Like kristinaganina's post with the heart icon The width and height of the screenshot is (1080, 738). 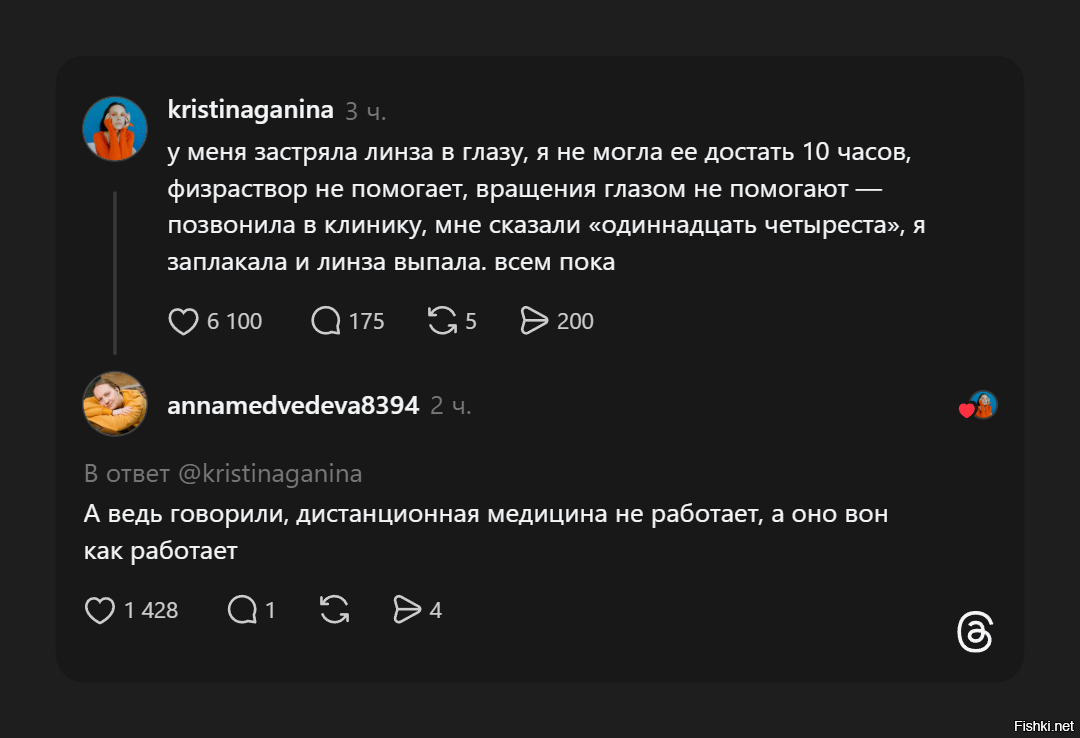184,321
